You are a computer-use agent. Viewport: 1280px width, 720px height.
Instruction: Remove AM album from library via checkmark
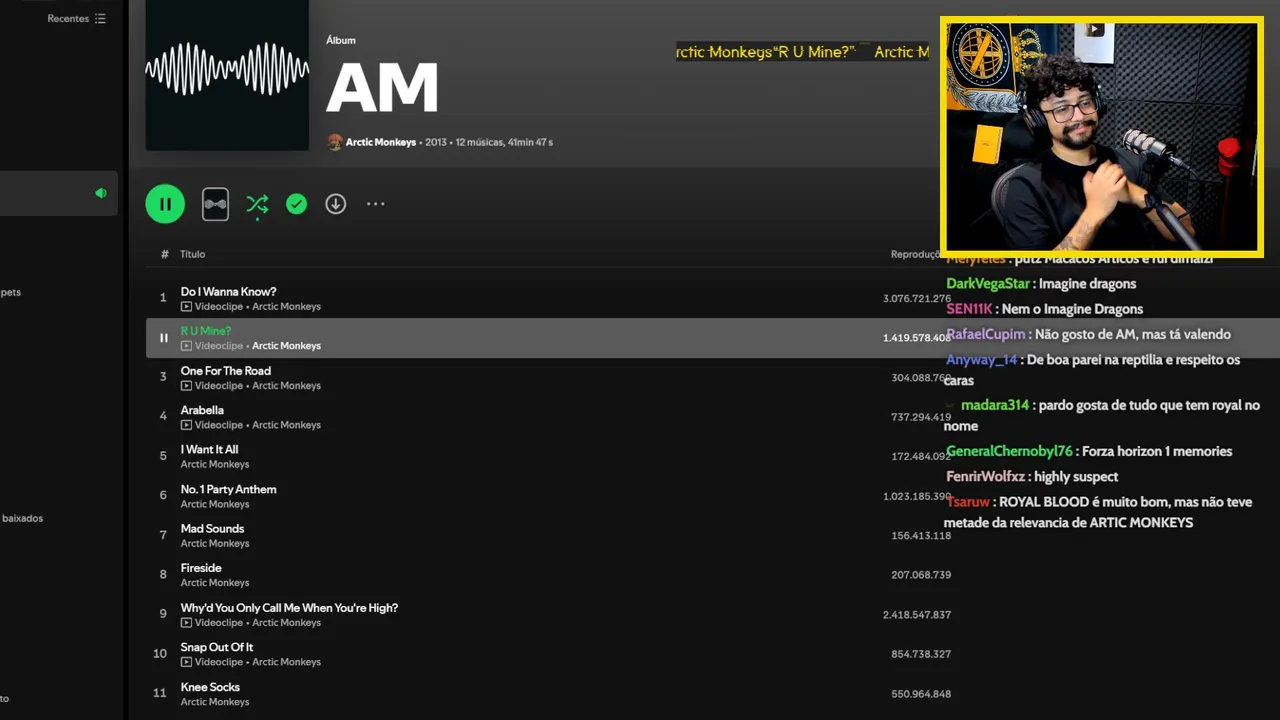pos(296,204)
